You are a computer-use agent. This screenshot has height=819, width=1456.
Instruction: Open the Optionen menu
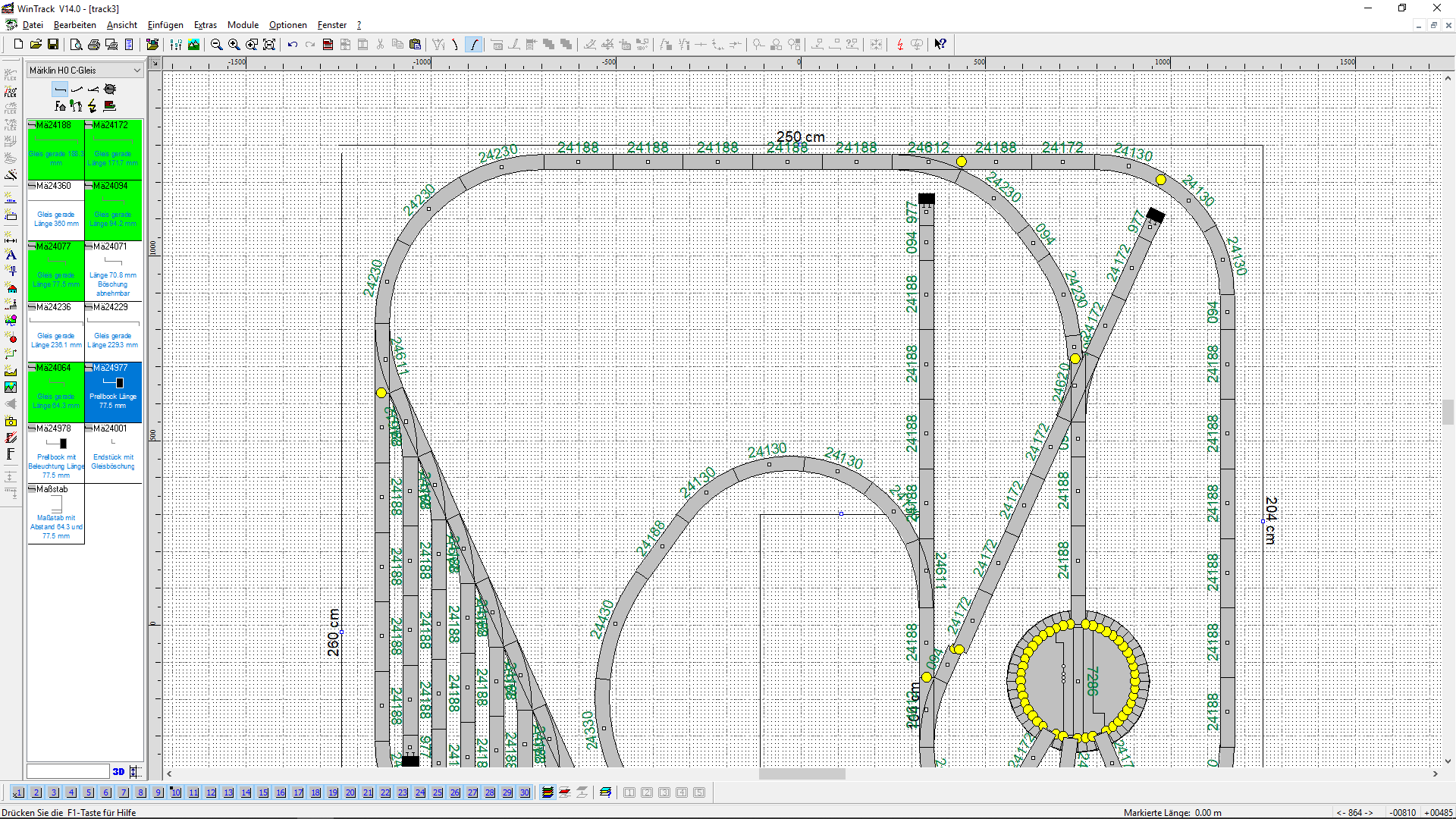(288, 25)
